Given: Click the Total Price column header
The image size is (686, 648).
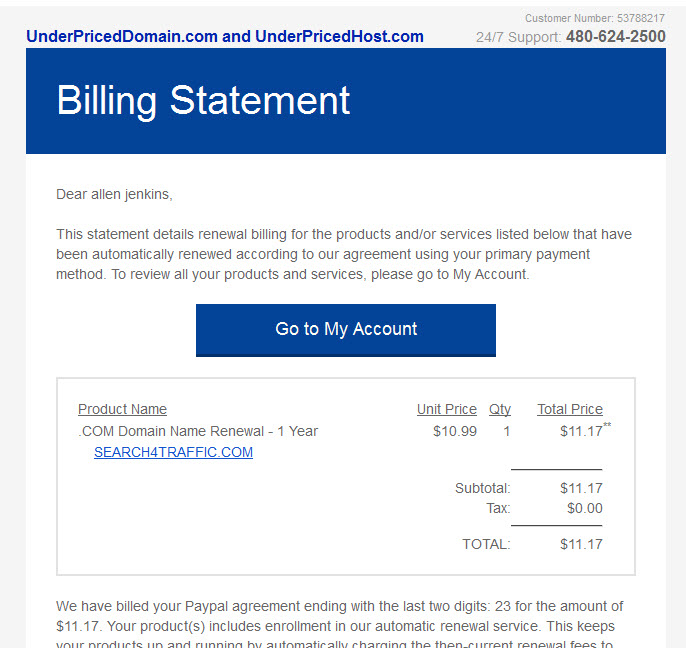Looking at the screenshot, I should pyautogui.click(x=570, y=409).
